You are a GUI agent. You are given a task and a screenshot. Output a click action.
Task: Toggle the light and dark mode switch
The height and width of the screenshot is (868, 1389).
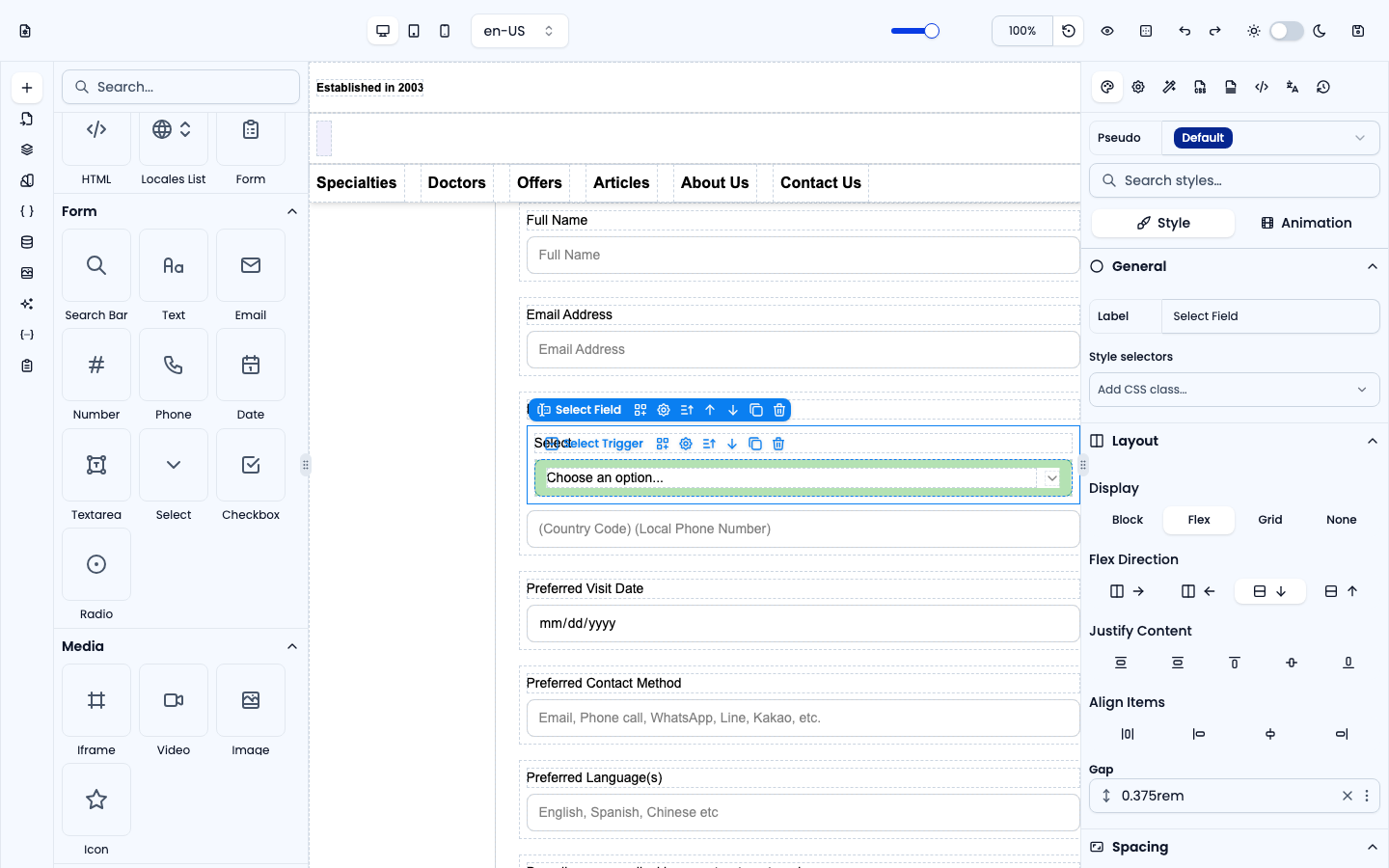pyautogui.click(x=1287, y=31)
